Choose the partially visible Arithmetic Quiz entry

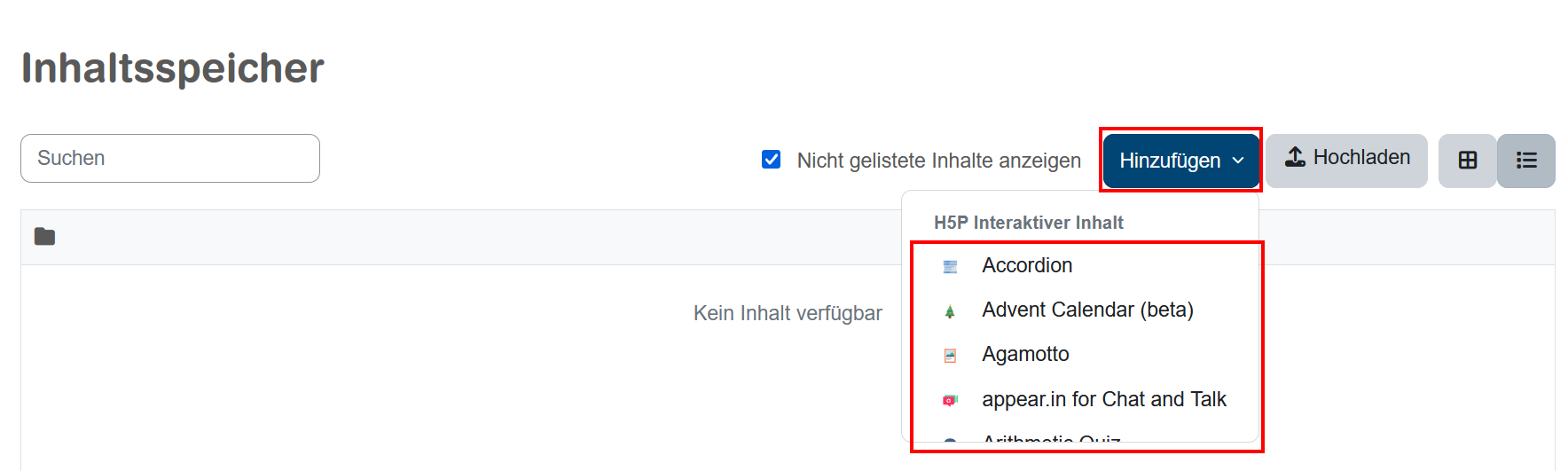pyautogui.click(x=1051, y=437)
